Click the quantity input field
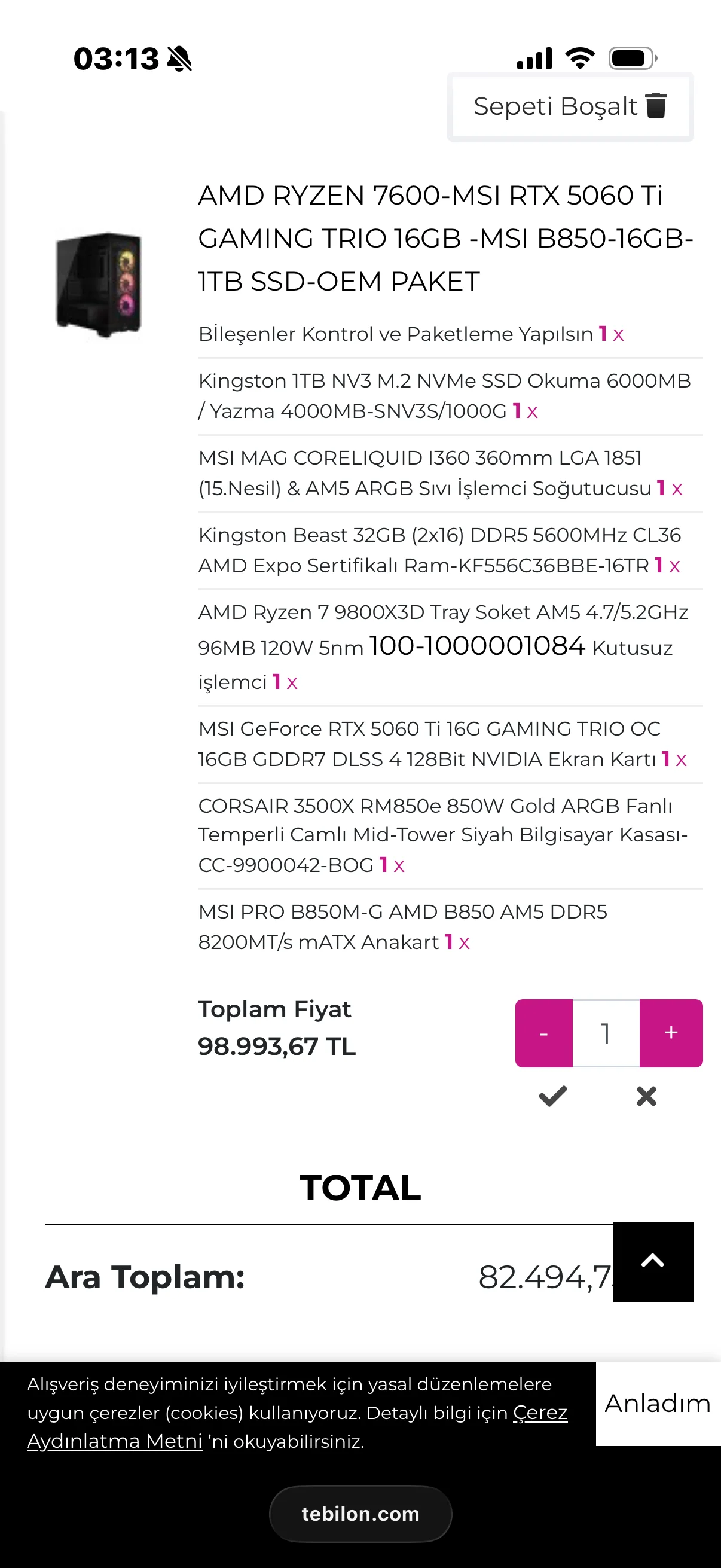Screen dimensions: 721x1568 pyautogui.click(x=606, y=1033)
